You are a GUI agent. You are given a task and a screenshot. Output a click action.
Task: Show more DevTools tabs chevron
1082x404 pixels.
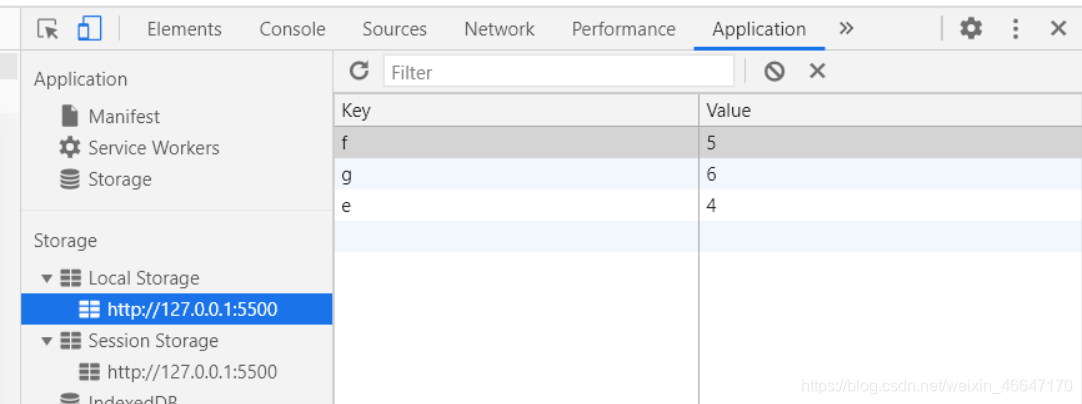click(846, 29)
